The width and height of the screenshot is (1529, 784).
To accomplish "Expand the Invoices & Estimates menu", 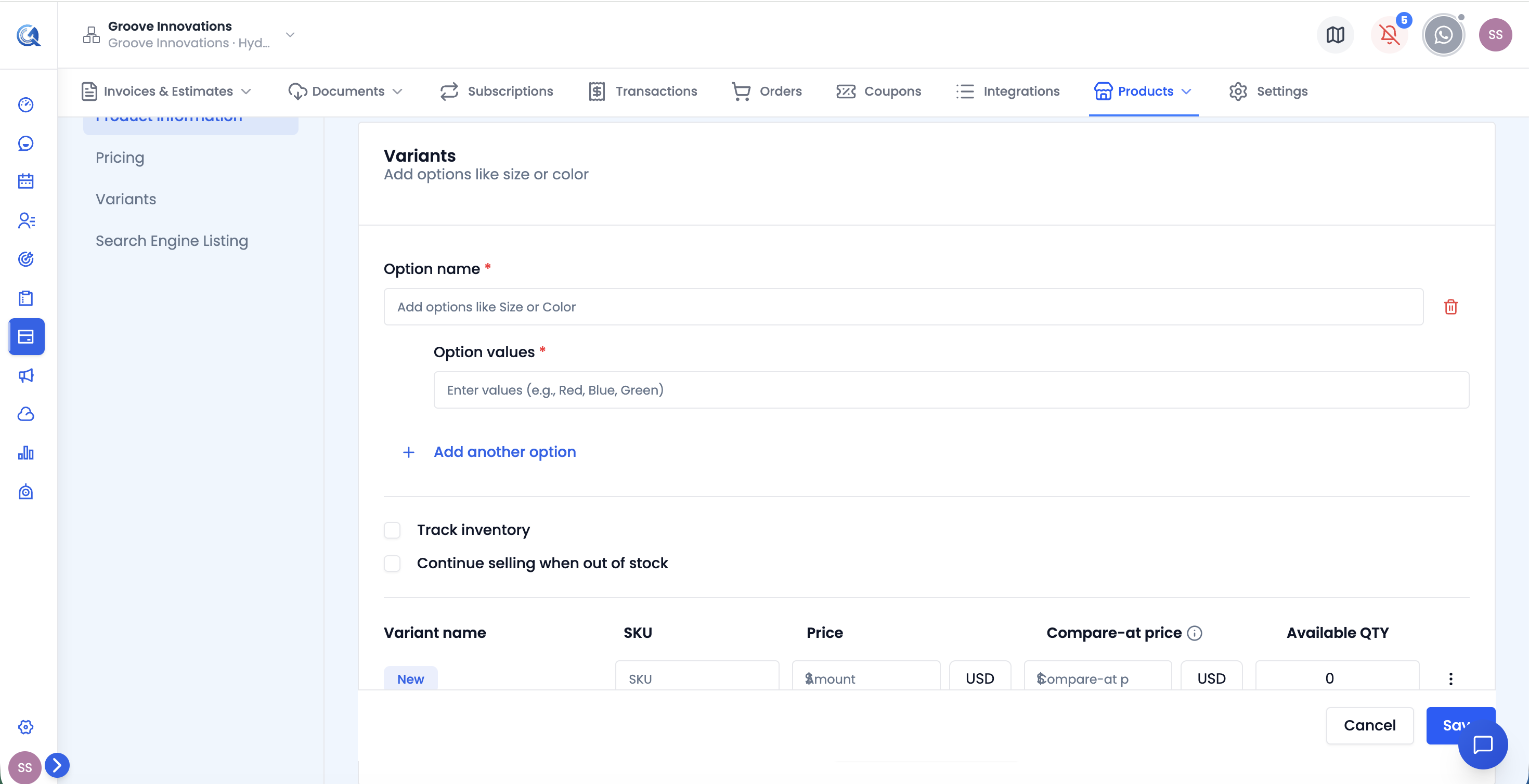I will 166,92.
